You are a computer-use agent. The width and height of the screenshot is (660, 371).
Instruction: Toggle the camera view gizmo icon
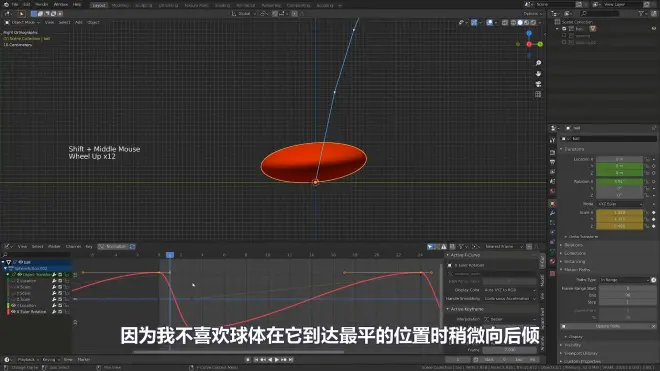pyautogui.click(x=538, y=84)
